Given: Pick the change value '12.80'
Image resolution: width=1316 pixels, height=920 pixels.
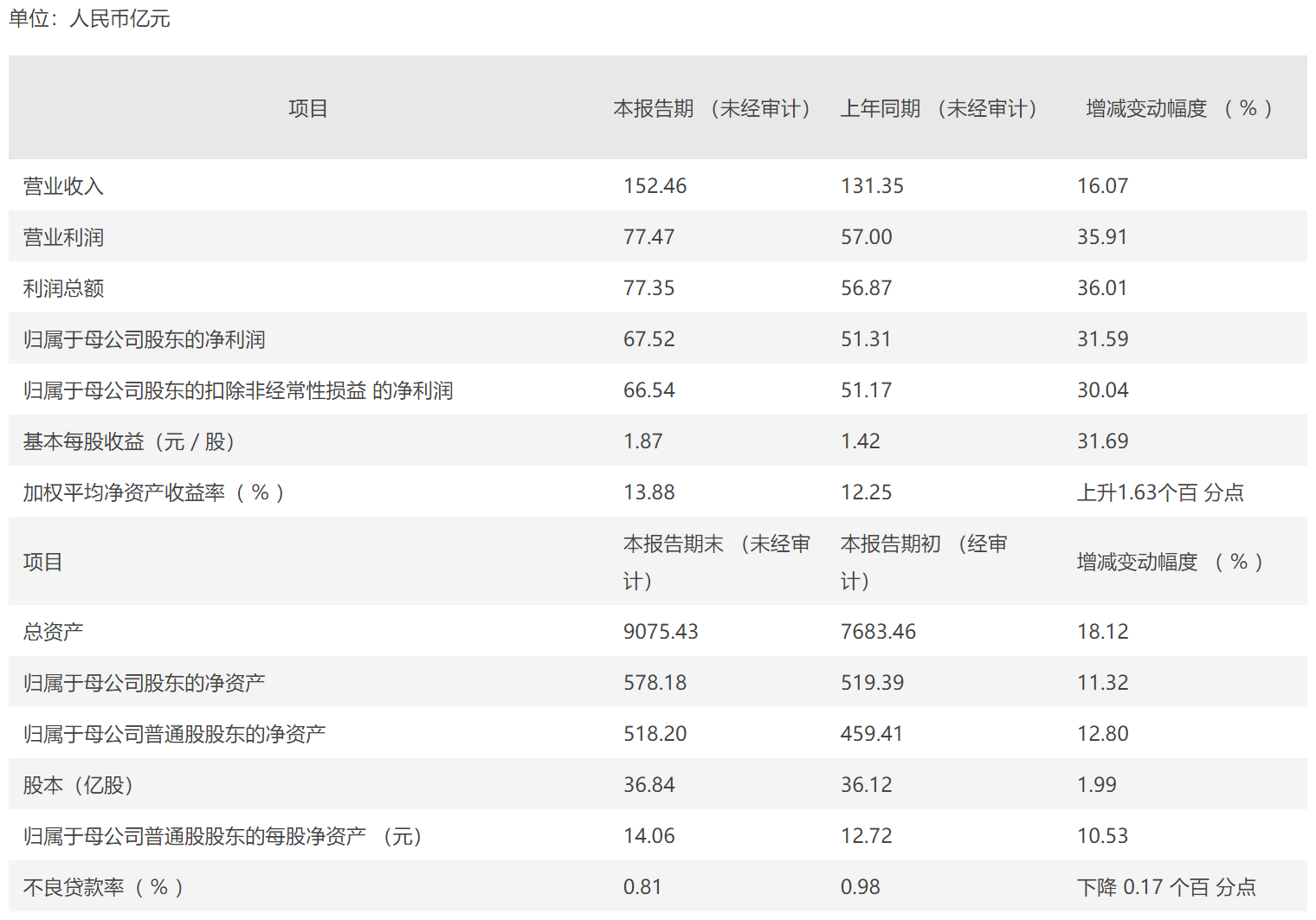Looking at the screenshot, I should (x=1102, y=734).
